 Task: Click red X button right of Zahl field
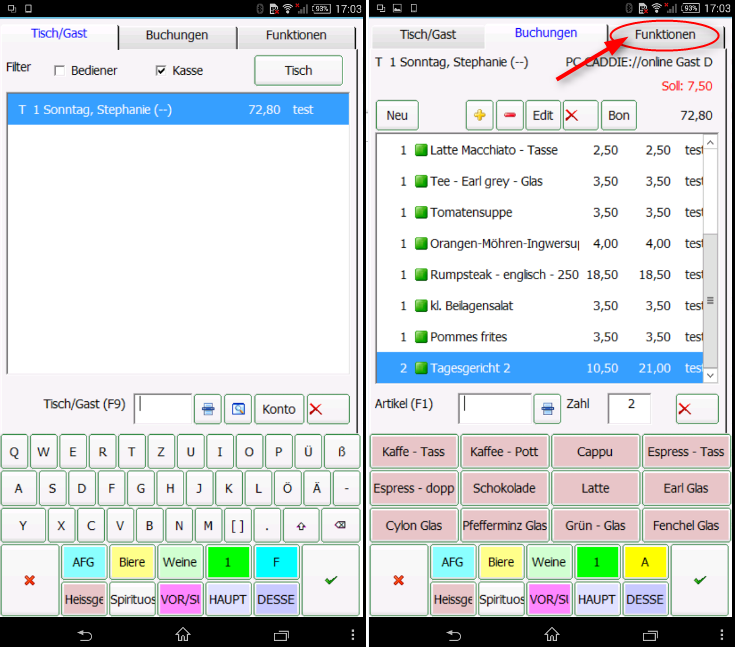pyautogui.click(x=697, y=409)
